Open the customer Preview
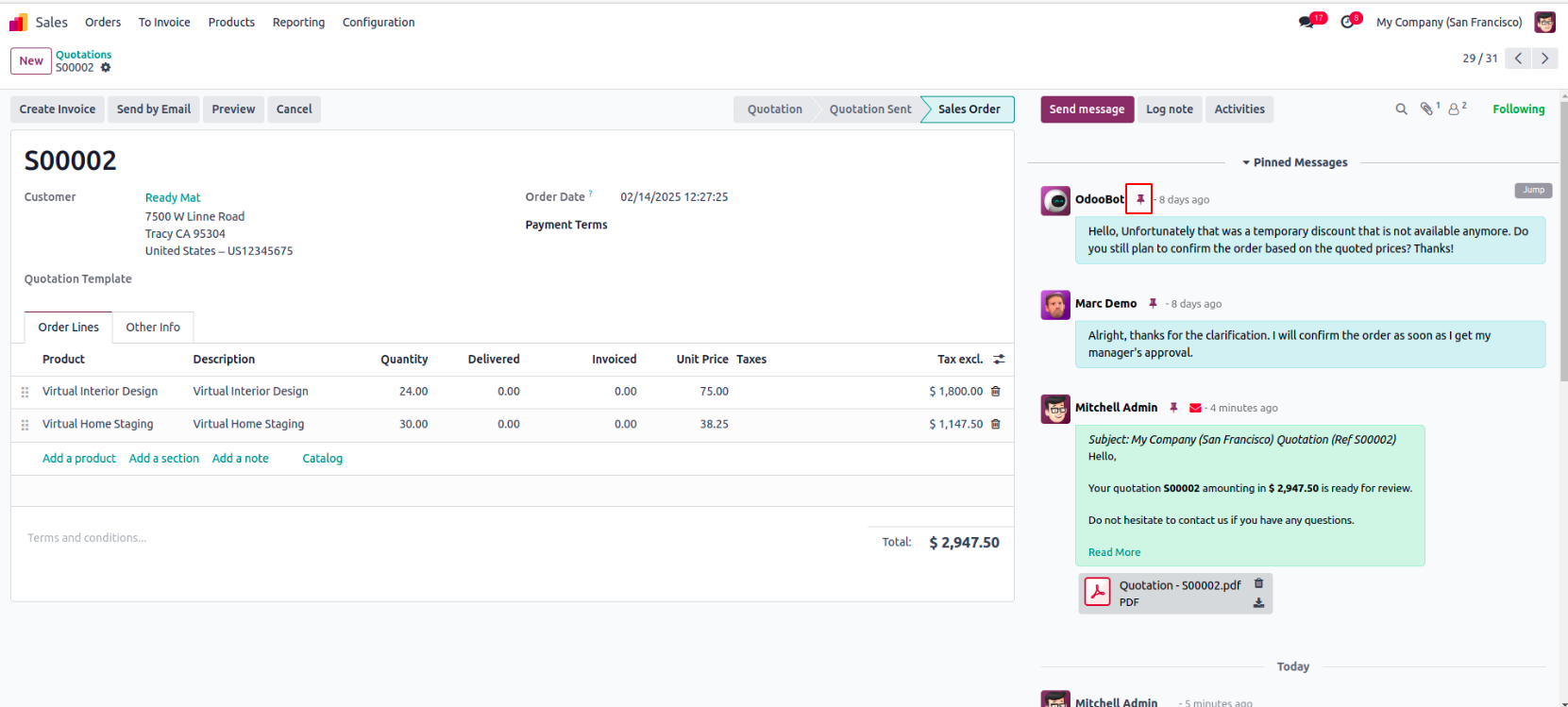This screenshot has width=1568, height=707. [233, 109]
